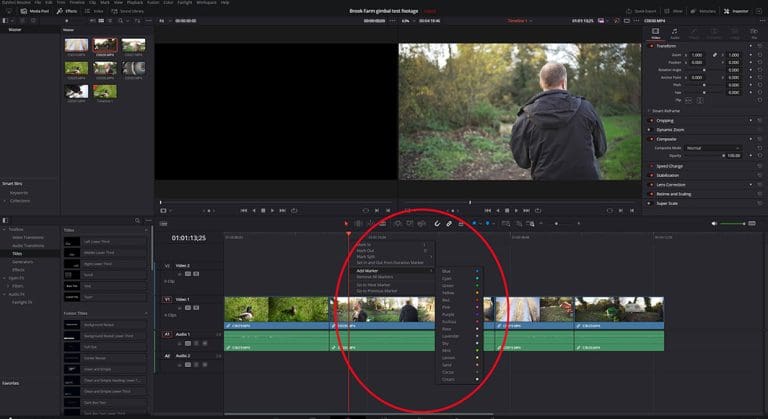Image resolution: width=768 pixels, height=419 pixels.
Task: Click the timeline selection arrow tool
Action: click(x=346, y=223)
